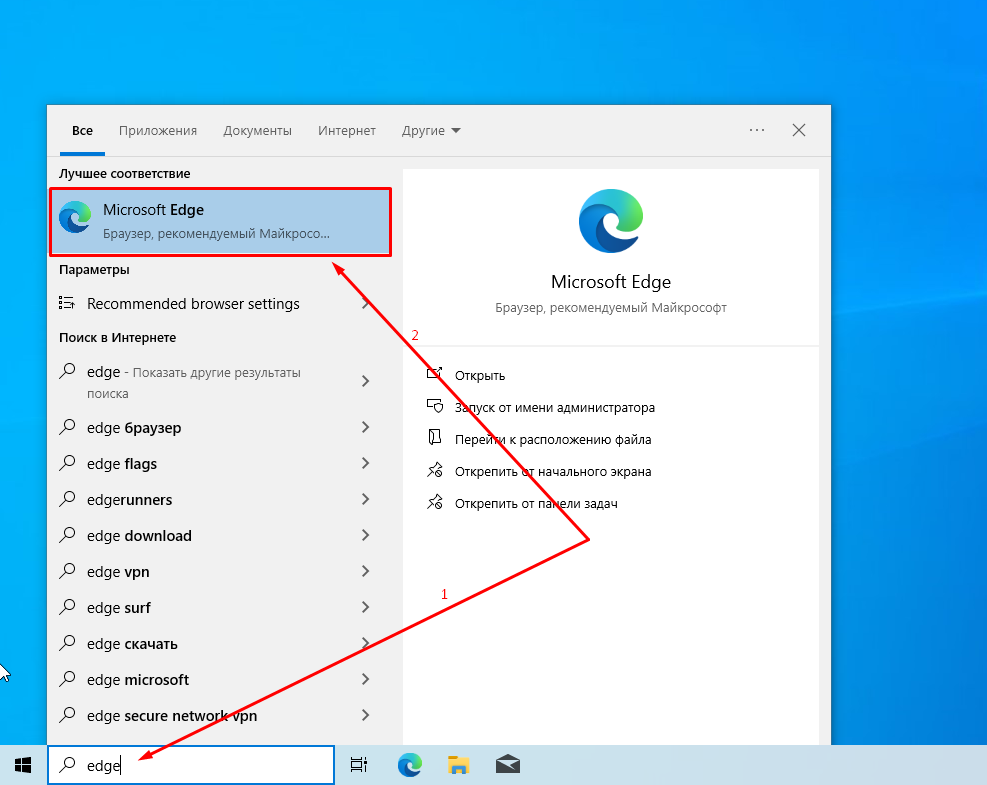Expand the Другие filter dropdown
The width and height of the screenshot is (987, 785).
tap(431, 131)
